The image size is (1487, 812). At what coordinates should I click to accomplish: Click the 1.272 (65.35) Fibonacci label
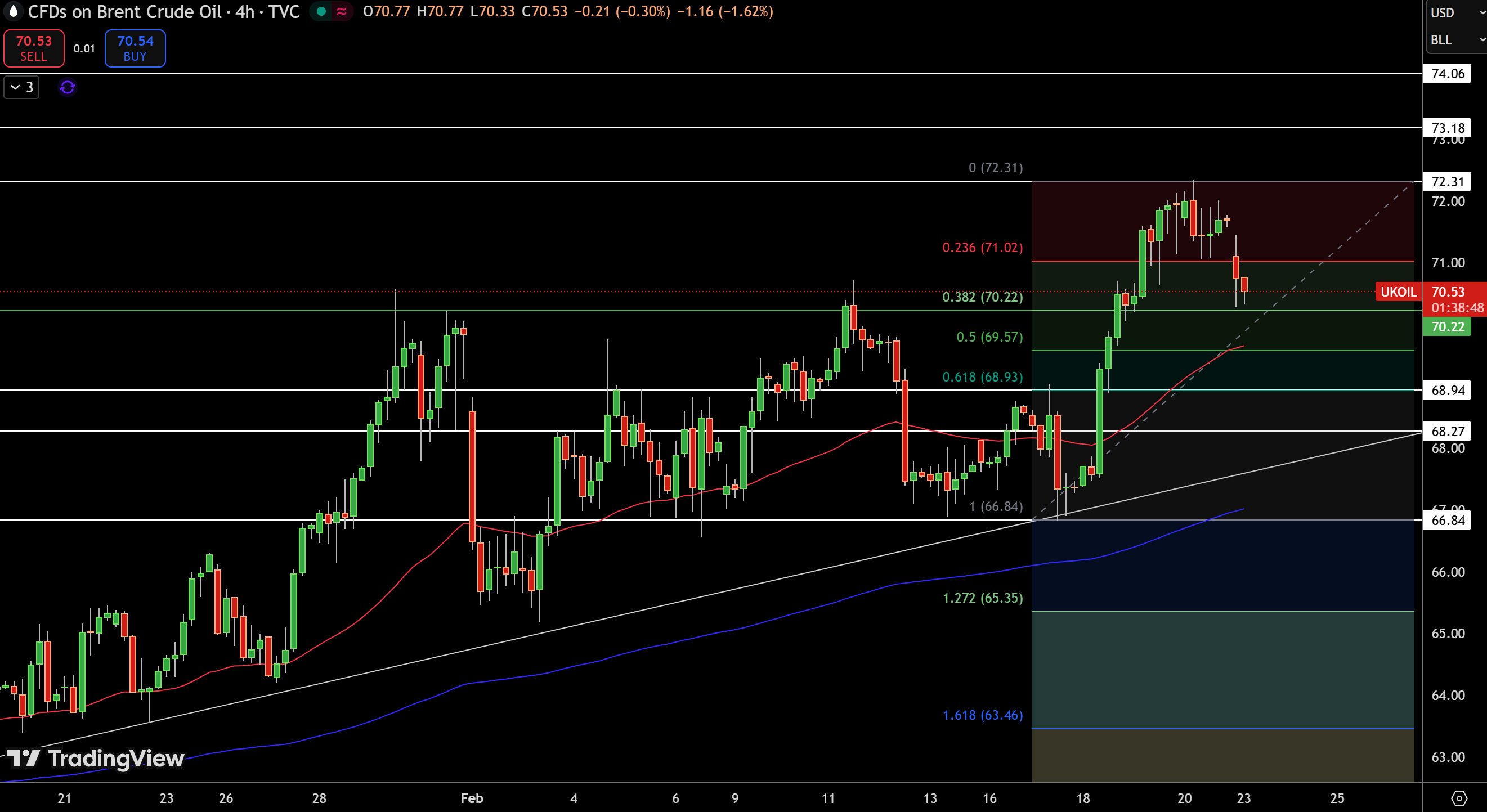983,598
